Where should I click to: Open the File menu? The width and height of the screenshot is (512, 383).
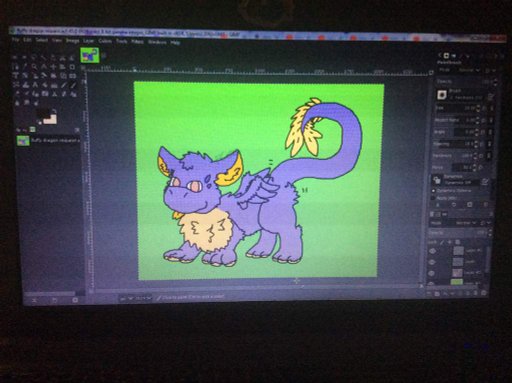tap(15, 39)
